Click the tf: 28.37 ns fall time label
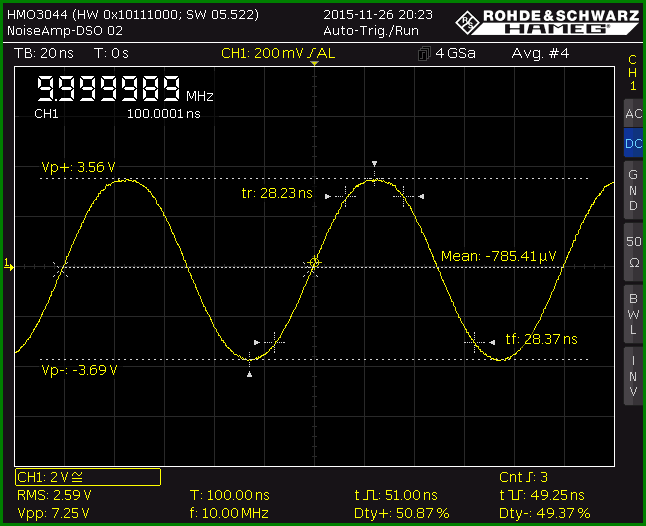This screenshot has width=646, height=526. 541,339
